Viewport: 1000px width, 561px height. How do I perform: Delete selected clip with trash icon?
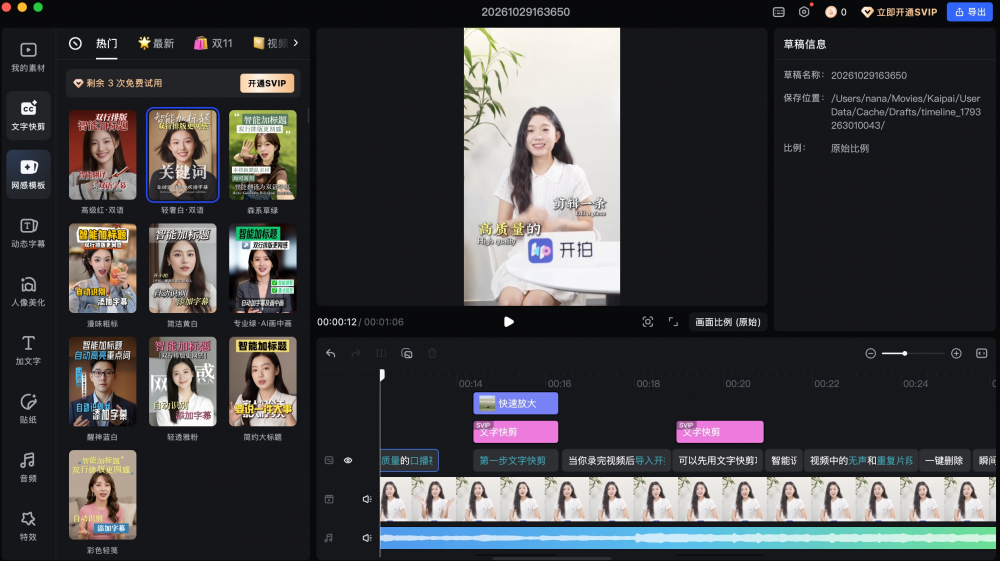coord(432,353)
